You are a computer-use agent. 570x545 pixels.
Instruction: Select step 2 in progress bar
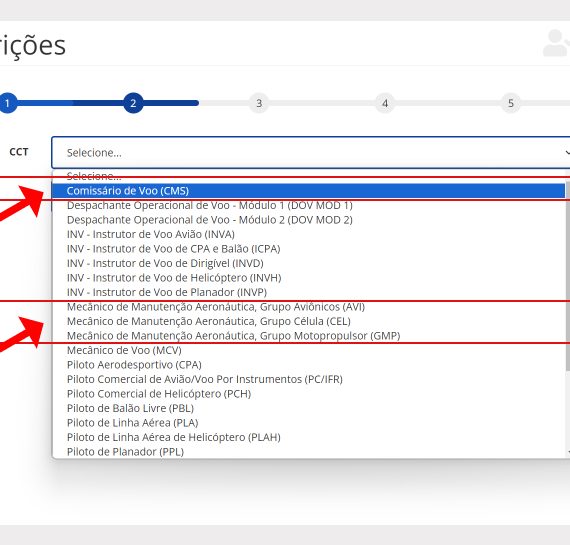pyautogui.click(x=133, y=103)
